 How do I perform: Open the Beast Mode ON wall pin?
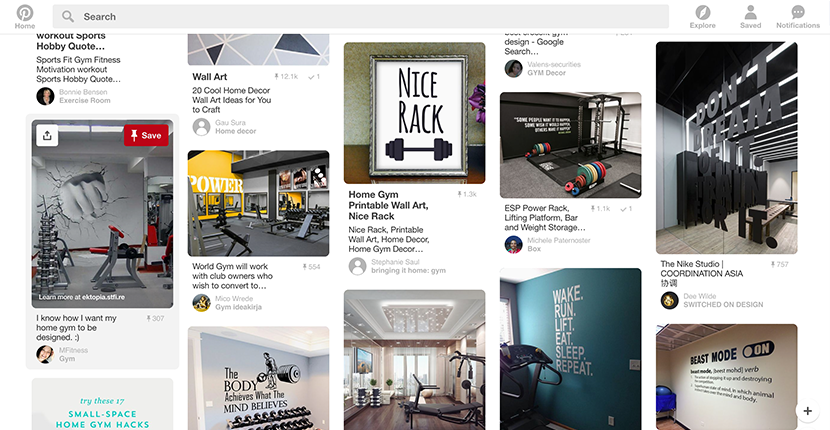(727, 377)
